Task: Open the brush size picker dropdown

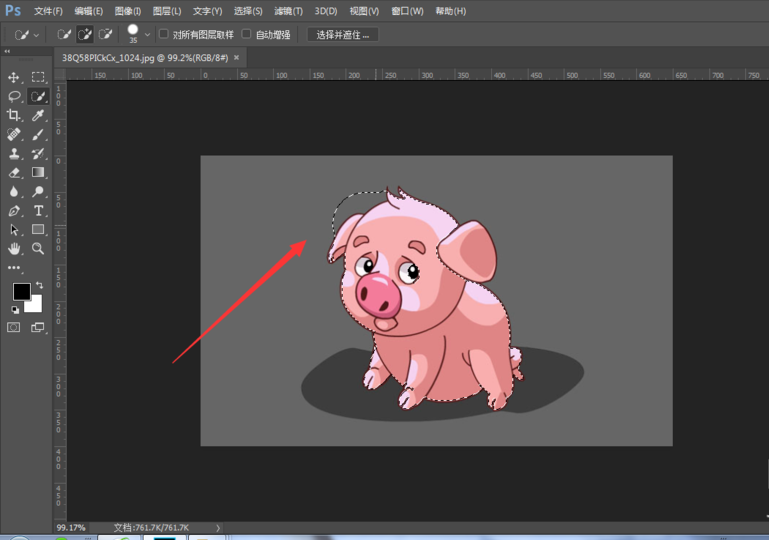Action: point(148,34)
